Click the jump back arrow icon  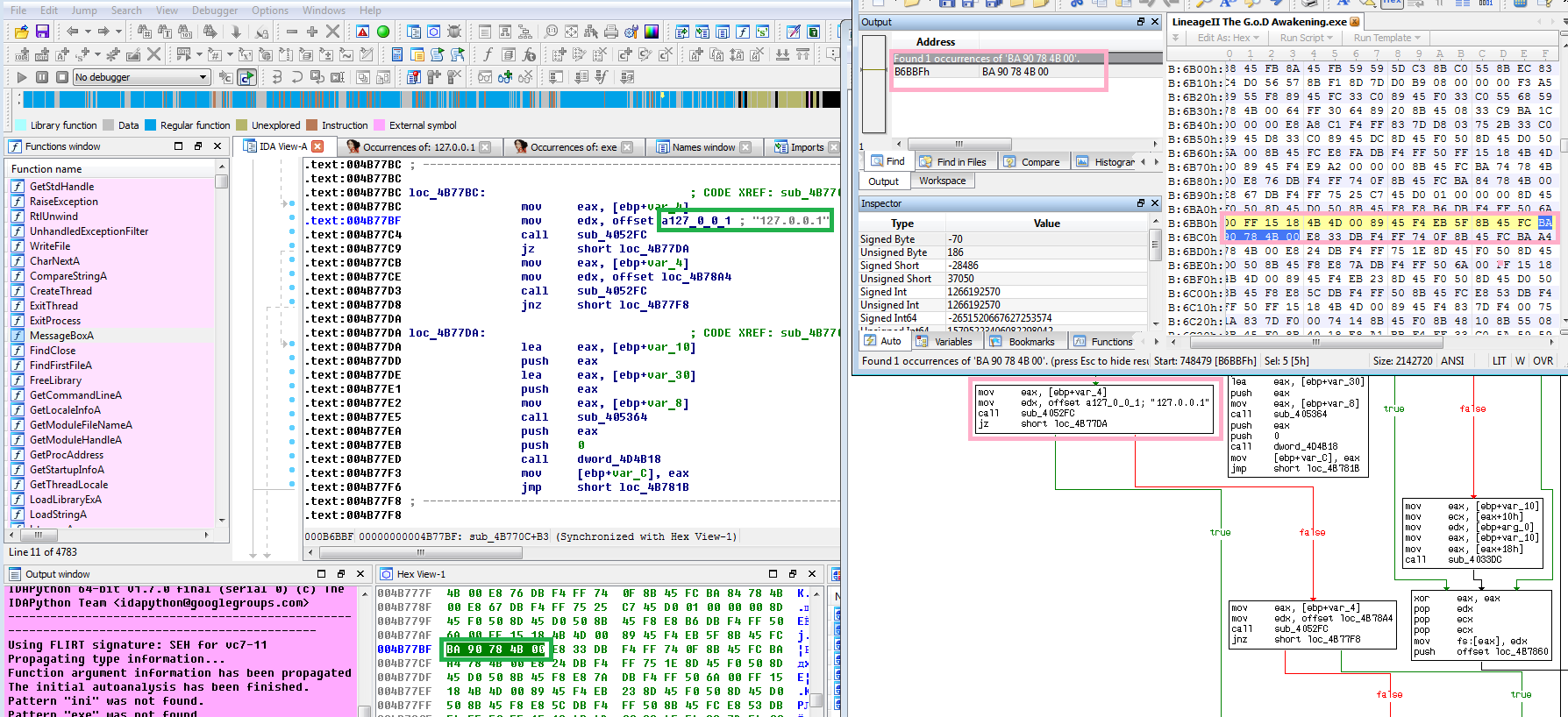click(x=72, y=32)
